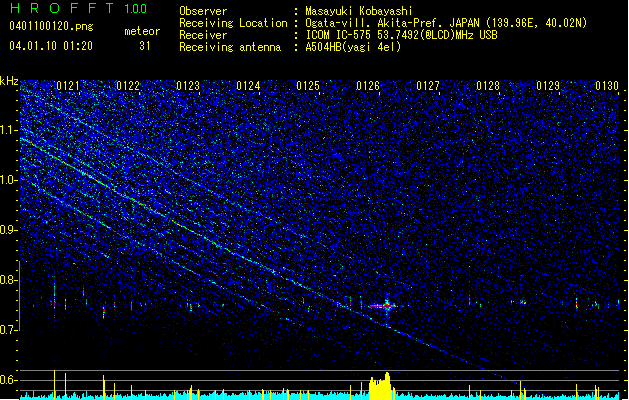Click the 0.6 frequency axis label
Image resolution: width=629 pixels, height=400 pixels.
coord(9,380)
